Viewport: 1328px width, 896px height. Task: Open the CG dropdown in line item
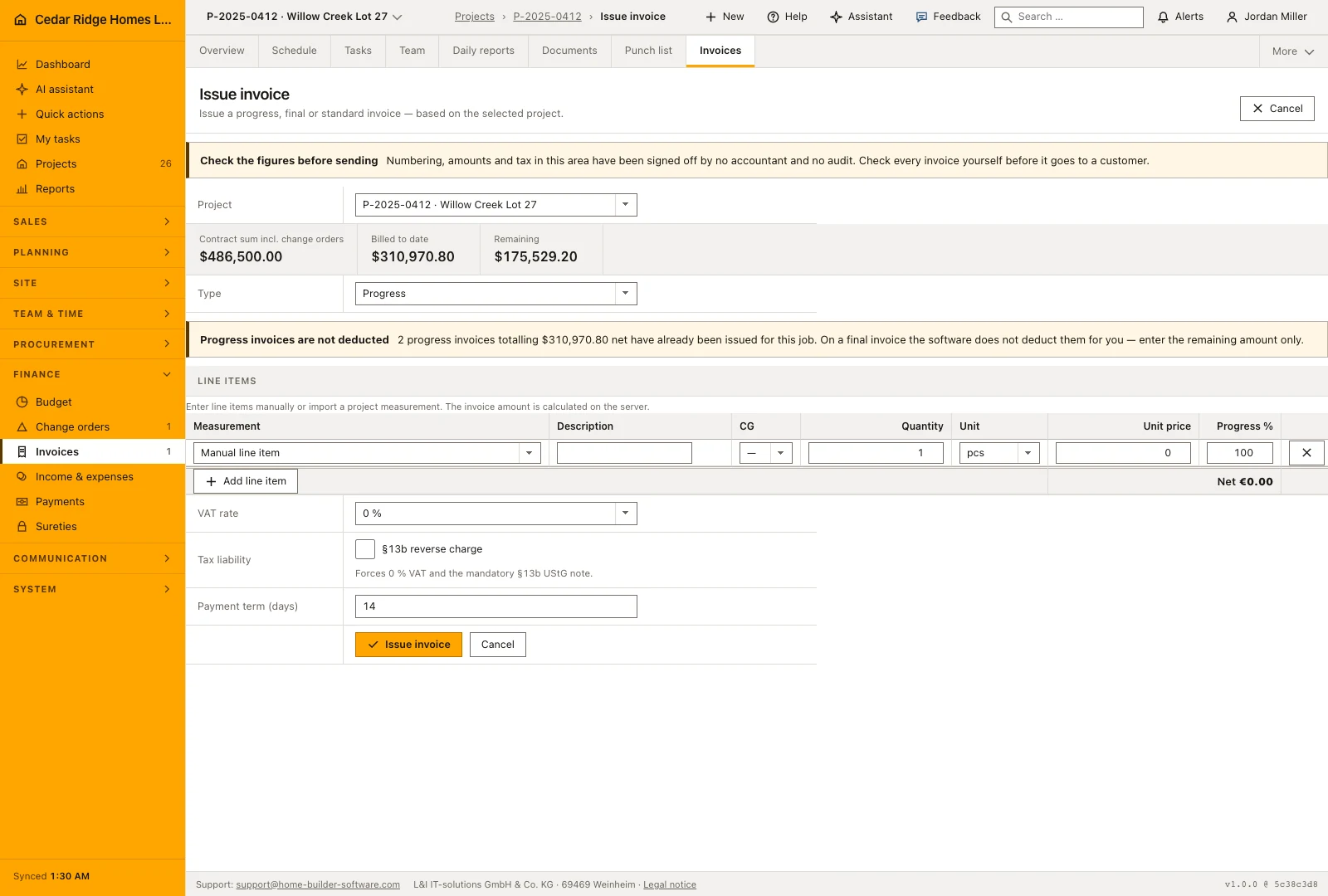[766, 453]
